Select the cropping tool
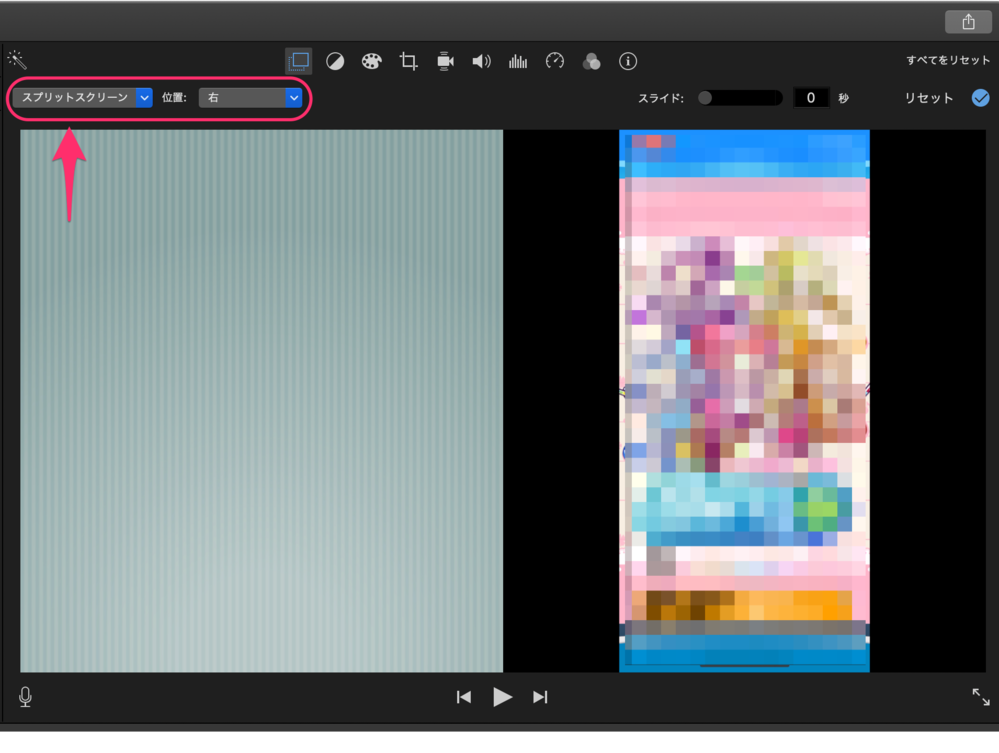 tap(408, 62)
